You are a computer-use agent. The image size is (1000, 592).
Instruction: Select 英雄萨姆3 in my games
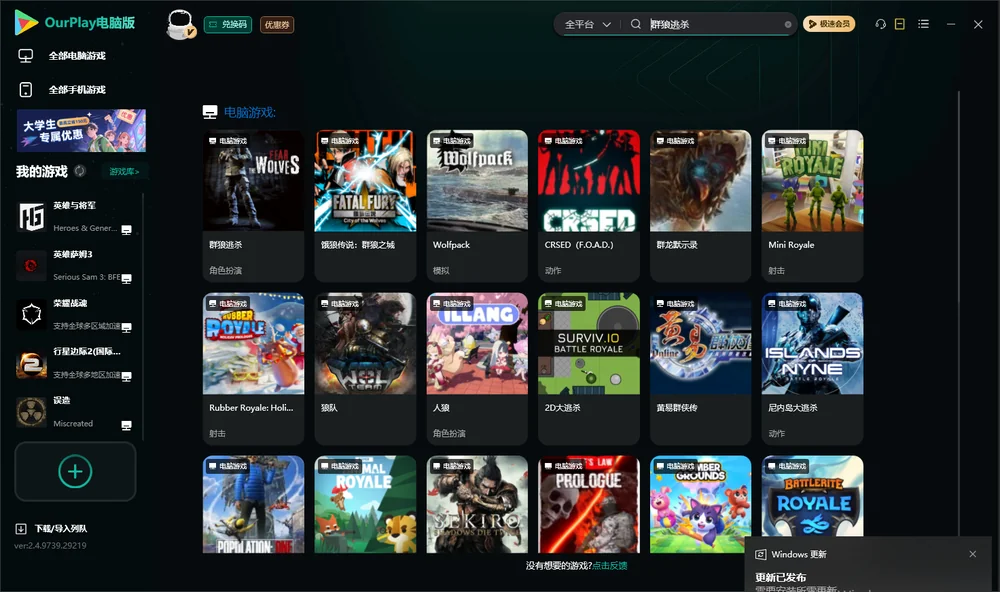coord(75,265)
